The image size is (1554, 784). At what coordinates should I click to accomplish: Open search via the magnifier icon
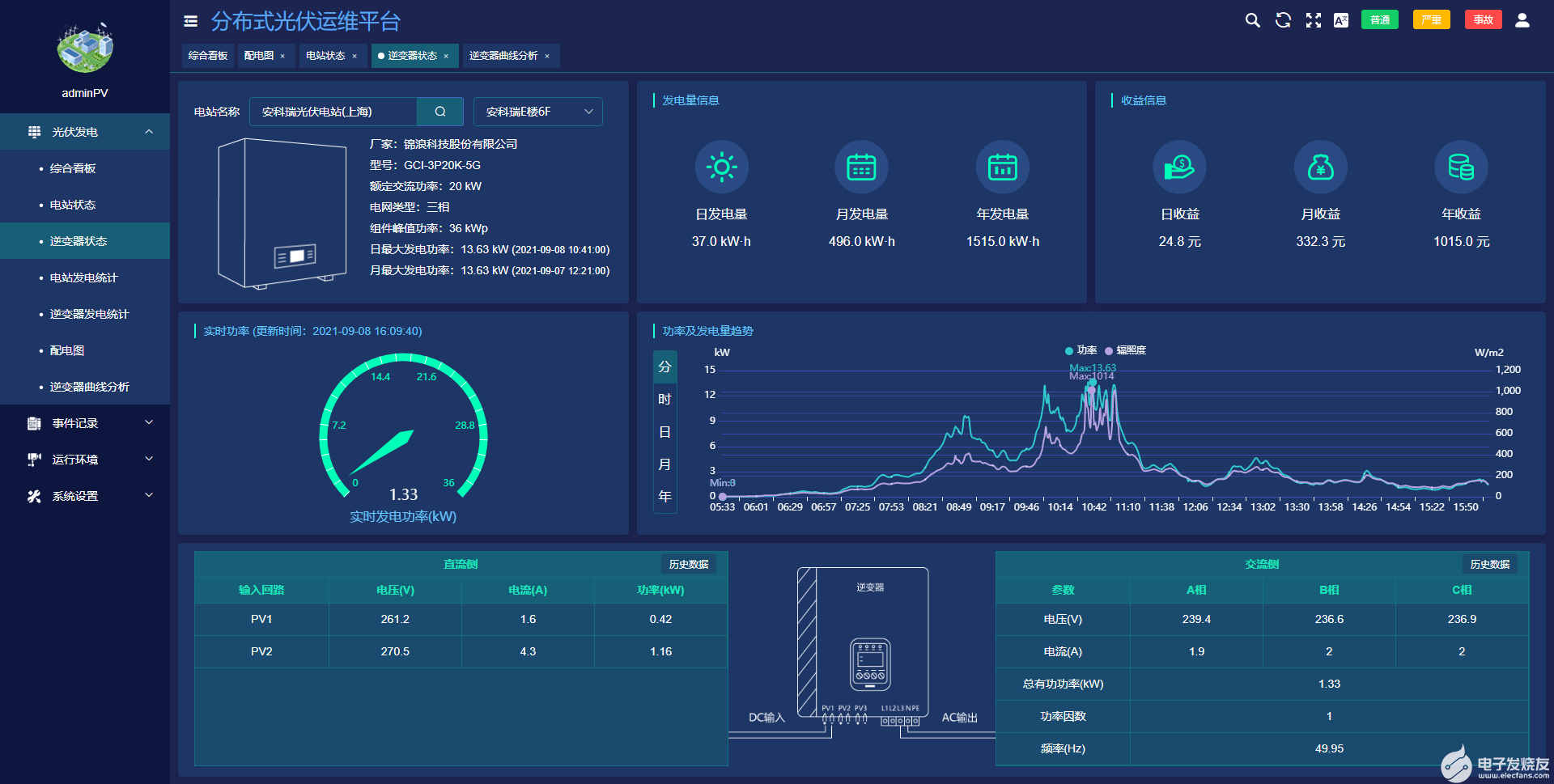point(1252,20)
